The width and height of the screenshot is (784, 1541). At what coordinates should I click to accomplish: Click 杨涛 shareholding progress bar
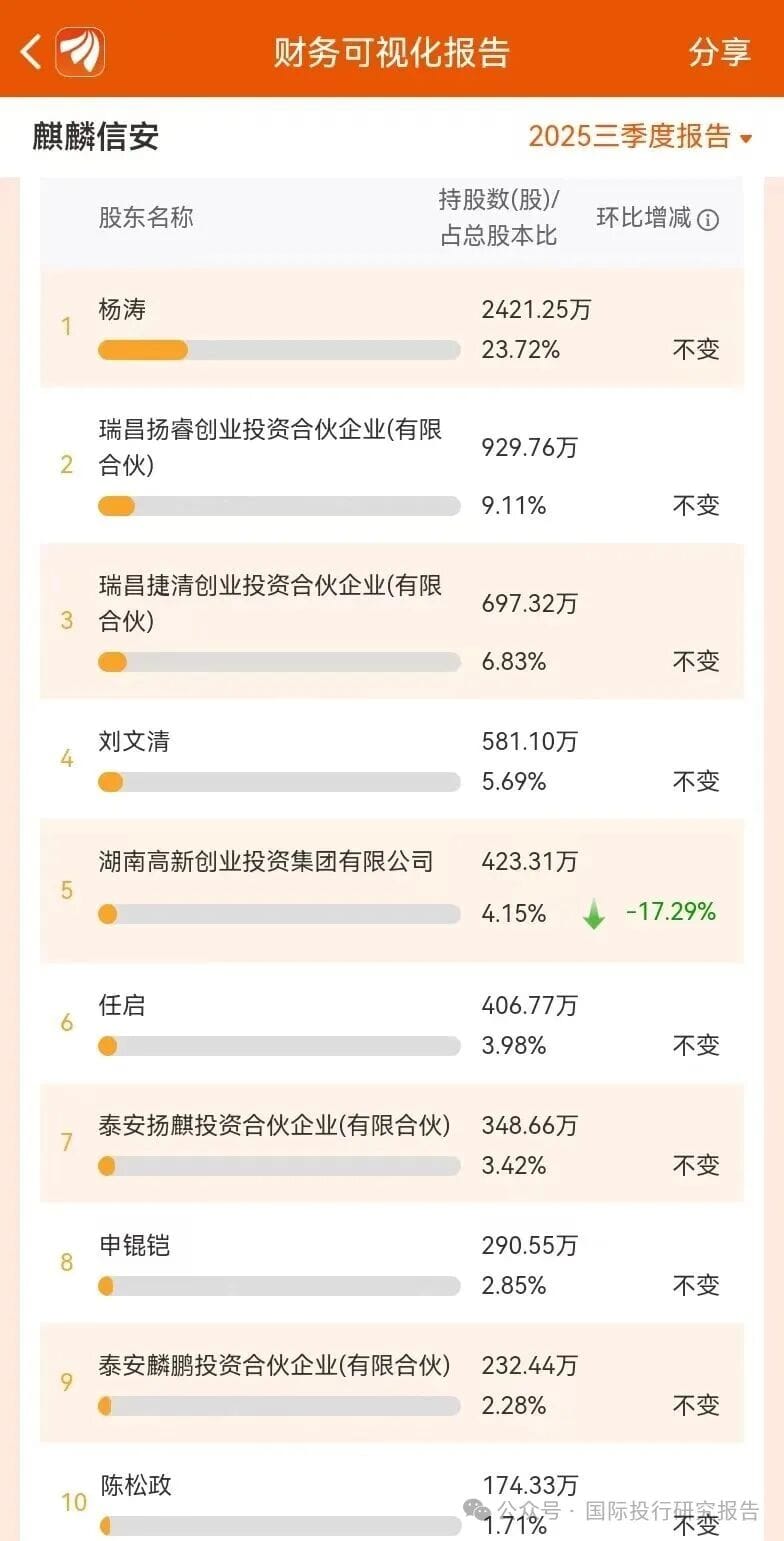click(x=279, y=350)
